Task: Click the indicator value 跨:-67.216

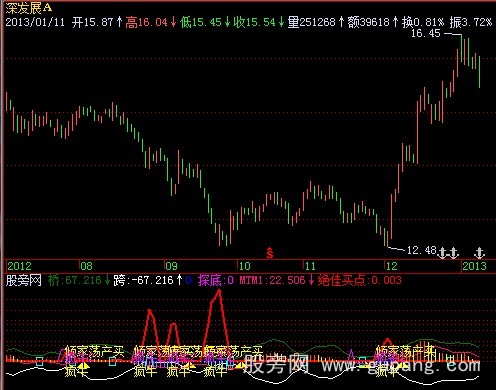Action: click(x=144, y=280)
